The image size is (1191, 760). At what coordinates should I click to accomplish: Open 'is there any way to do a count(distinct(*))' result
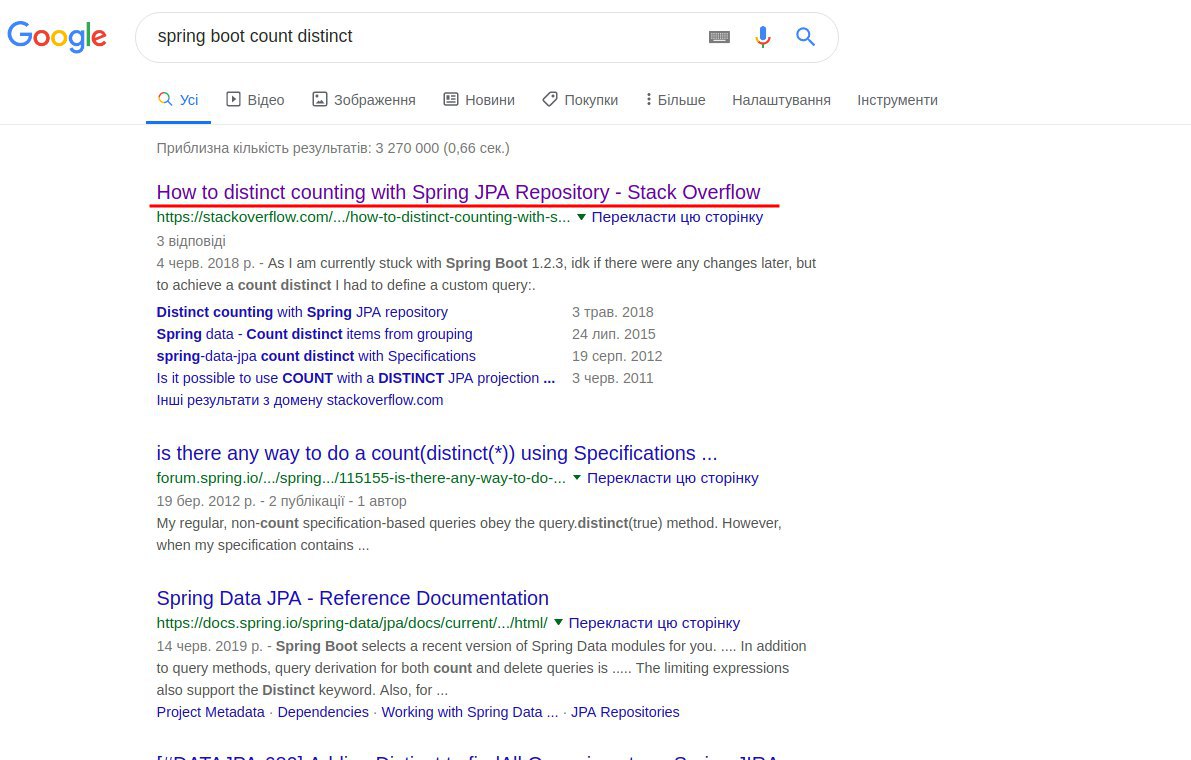tap(437, 453)
